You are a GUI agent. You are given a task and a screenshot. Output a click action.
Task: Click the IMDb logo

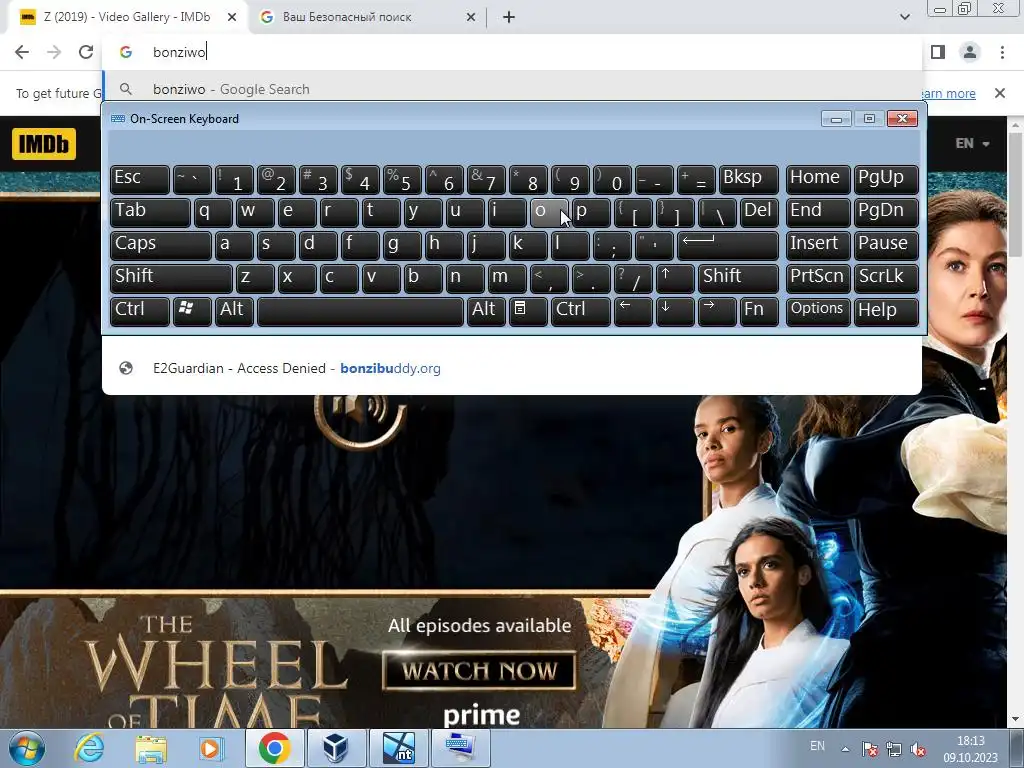click(x=44, y=144)
